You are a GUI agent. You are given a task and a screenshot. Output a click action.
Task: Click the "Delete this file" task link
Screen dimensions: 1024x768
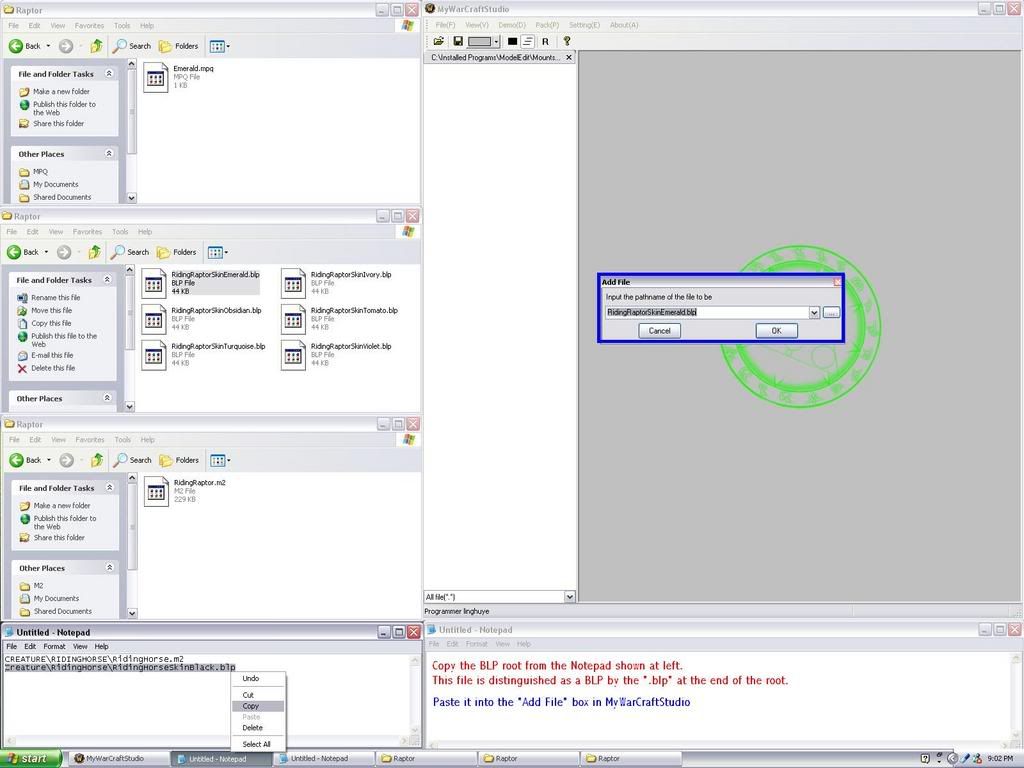pyautogui.click(x=53, y=368)
